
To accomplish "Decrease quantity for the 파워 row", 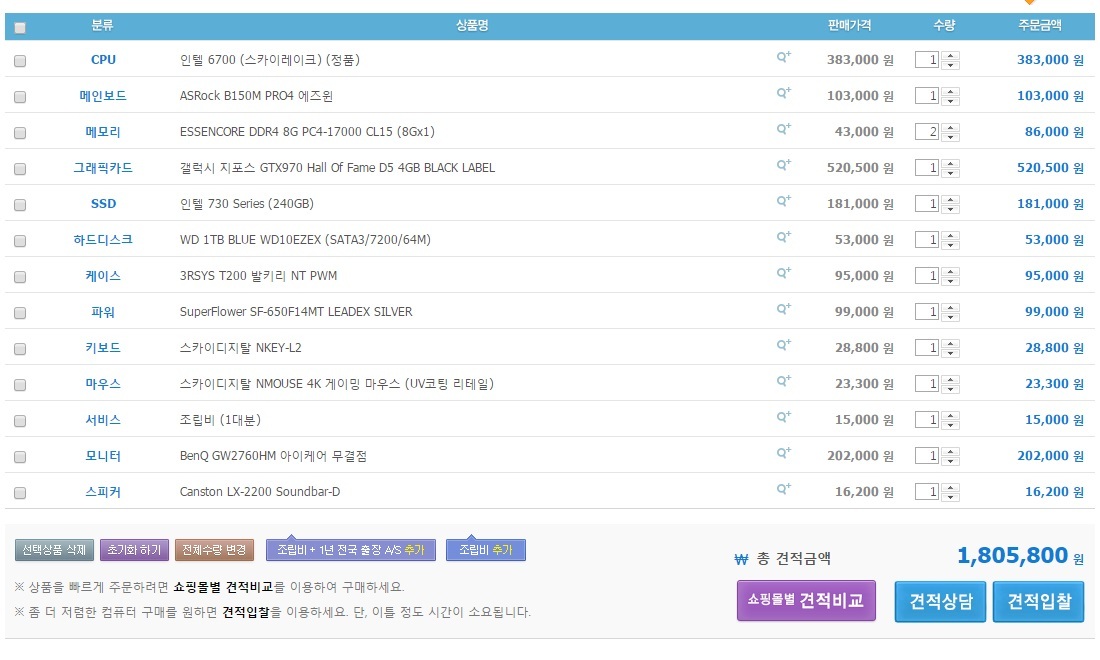I will (951, 316).
